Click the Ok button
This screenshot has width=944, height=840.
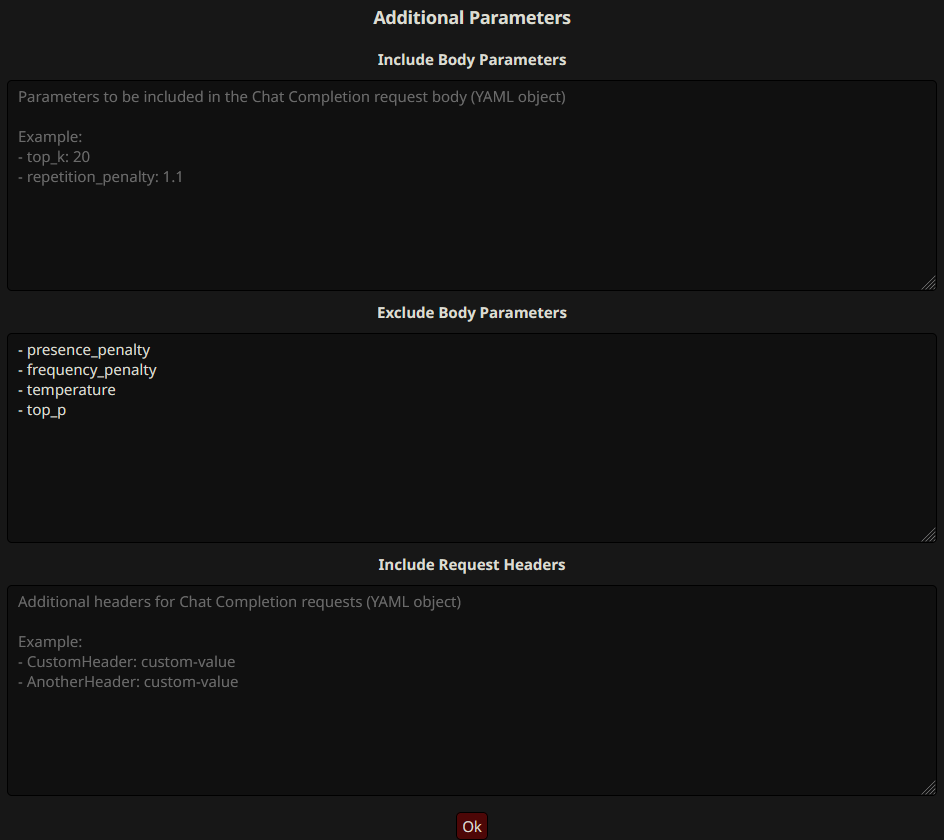471,826
